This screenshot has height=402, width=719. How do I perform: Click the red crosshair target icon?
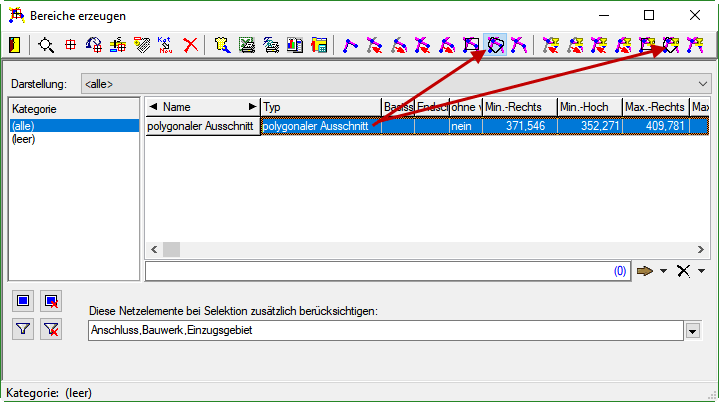pos(70,45)
